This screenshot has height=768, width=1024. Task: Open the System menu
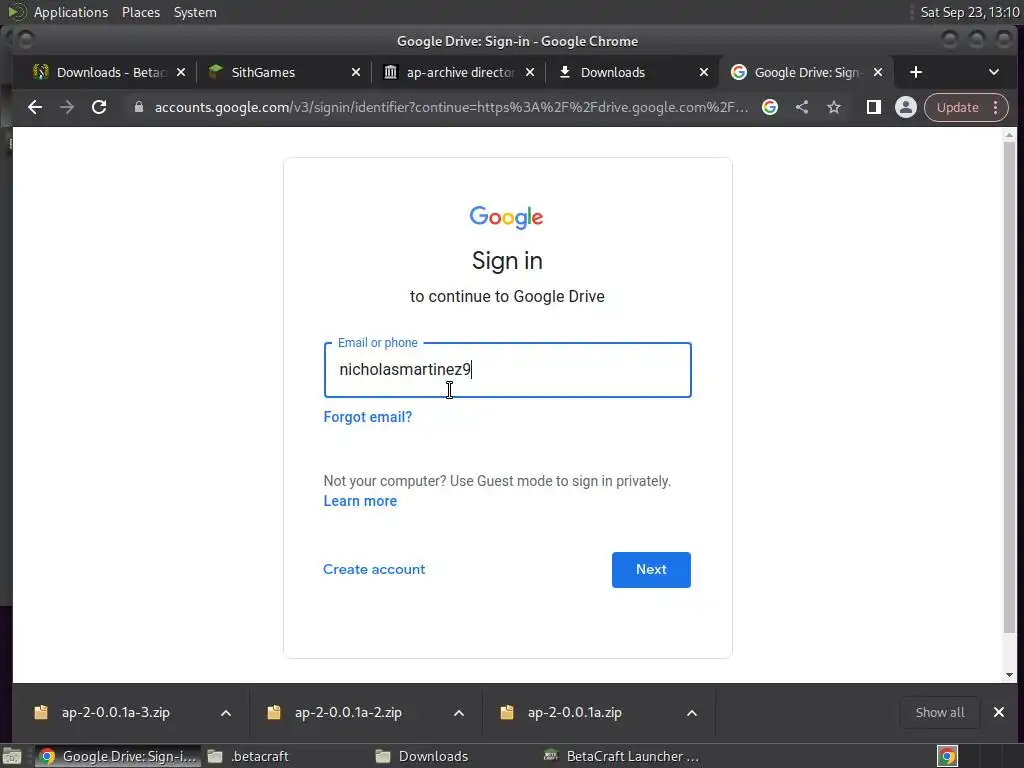pos(195,12)
